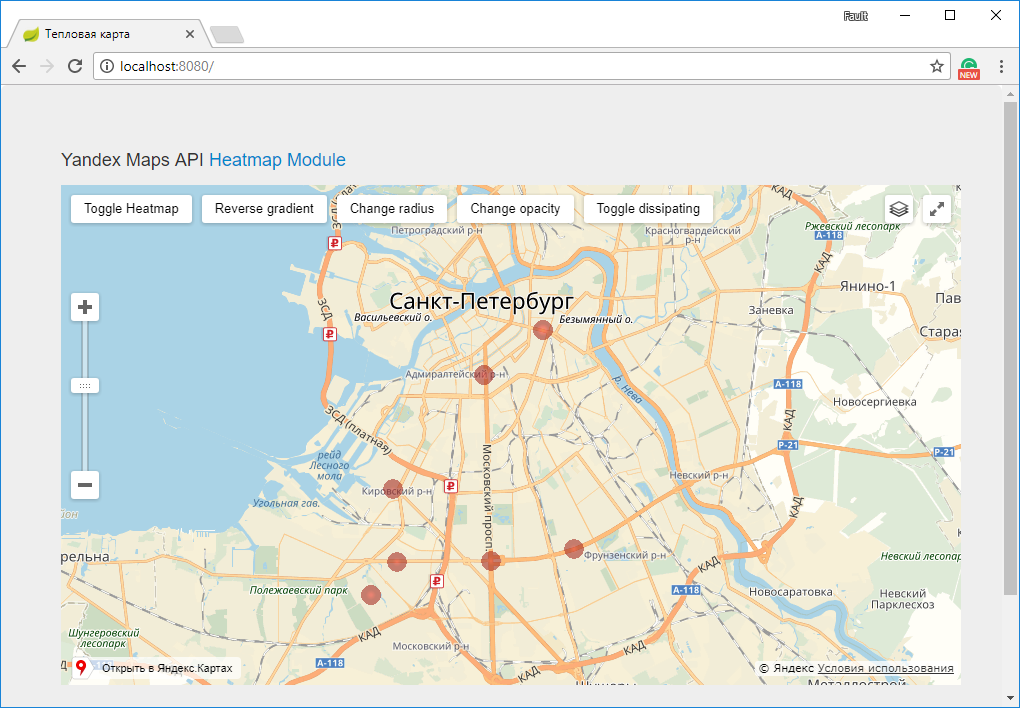Viewport: 1020px width, 708px height.
Task: Click the red Yandex pin icon
Action: coord(81,667)
